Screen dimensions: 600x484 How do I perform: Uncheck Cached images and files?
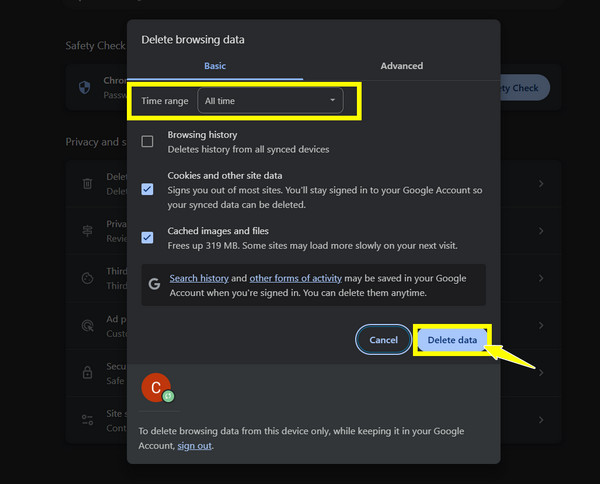[x=147, y=237]
